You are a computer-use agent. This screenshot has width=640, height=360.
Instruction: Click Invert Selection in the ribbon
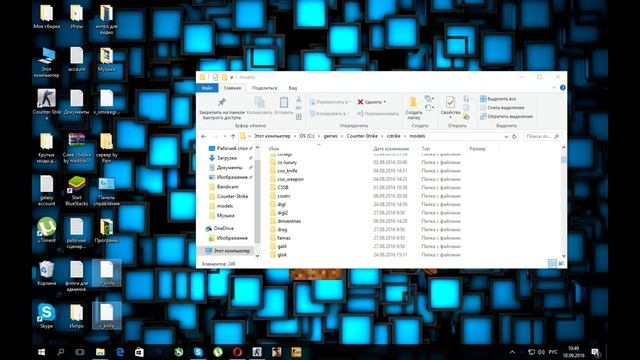(x=506, y=116)
